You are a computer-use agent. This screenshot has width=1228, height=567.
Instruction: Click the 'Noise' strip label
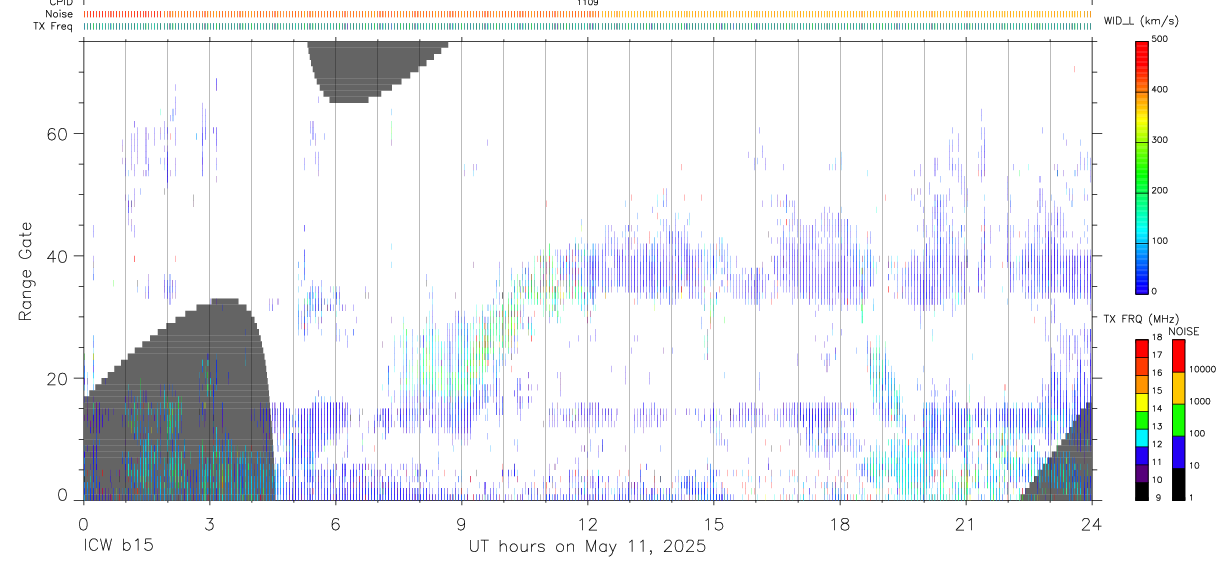click(60, 14)
